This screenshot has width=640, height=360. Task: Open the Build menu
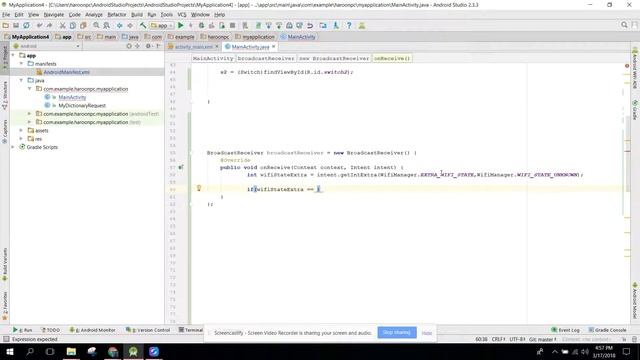[x=137, y=15]
